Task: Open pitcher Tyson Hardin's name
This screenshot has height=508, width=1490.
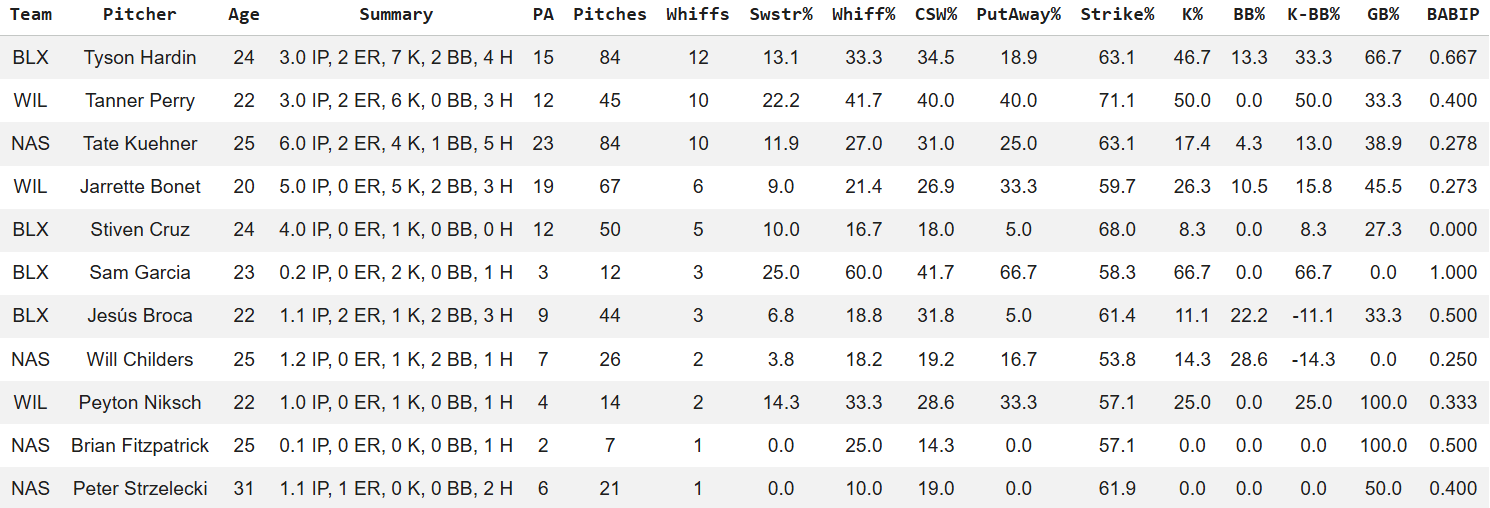Action: tap(140, 58)
